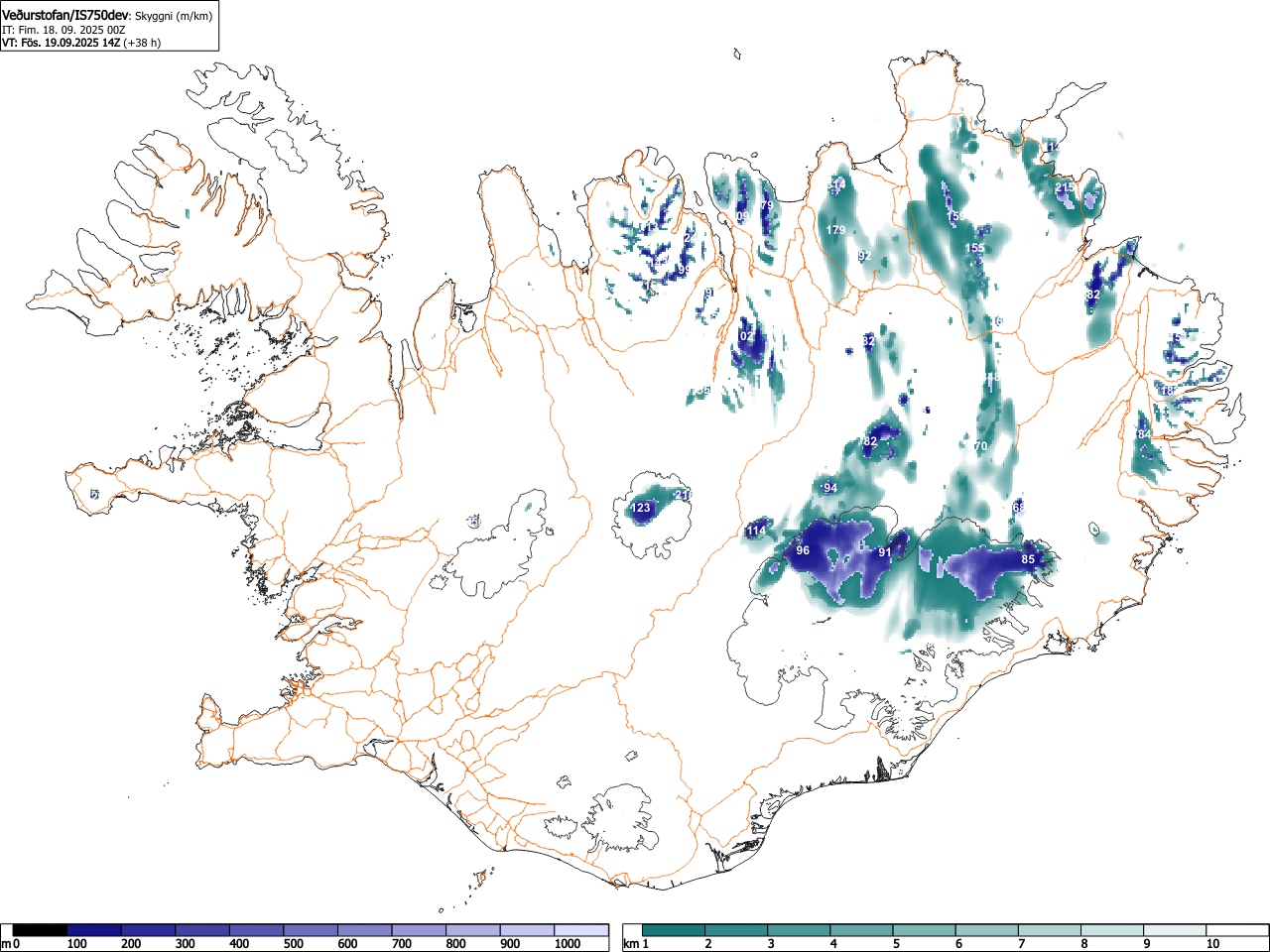Viewport: 1270px width, 952px height.
Task: Click the '215' value in the northeast
Action: pyautogui.click(x=1065, y=187)
